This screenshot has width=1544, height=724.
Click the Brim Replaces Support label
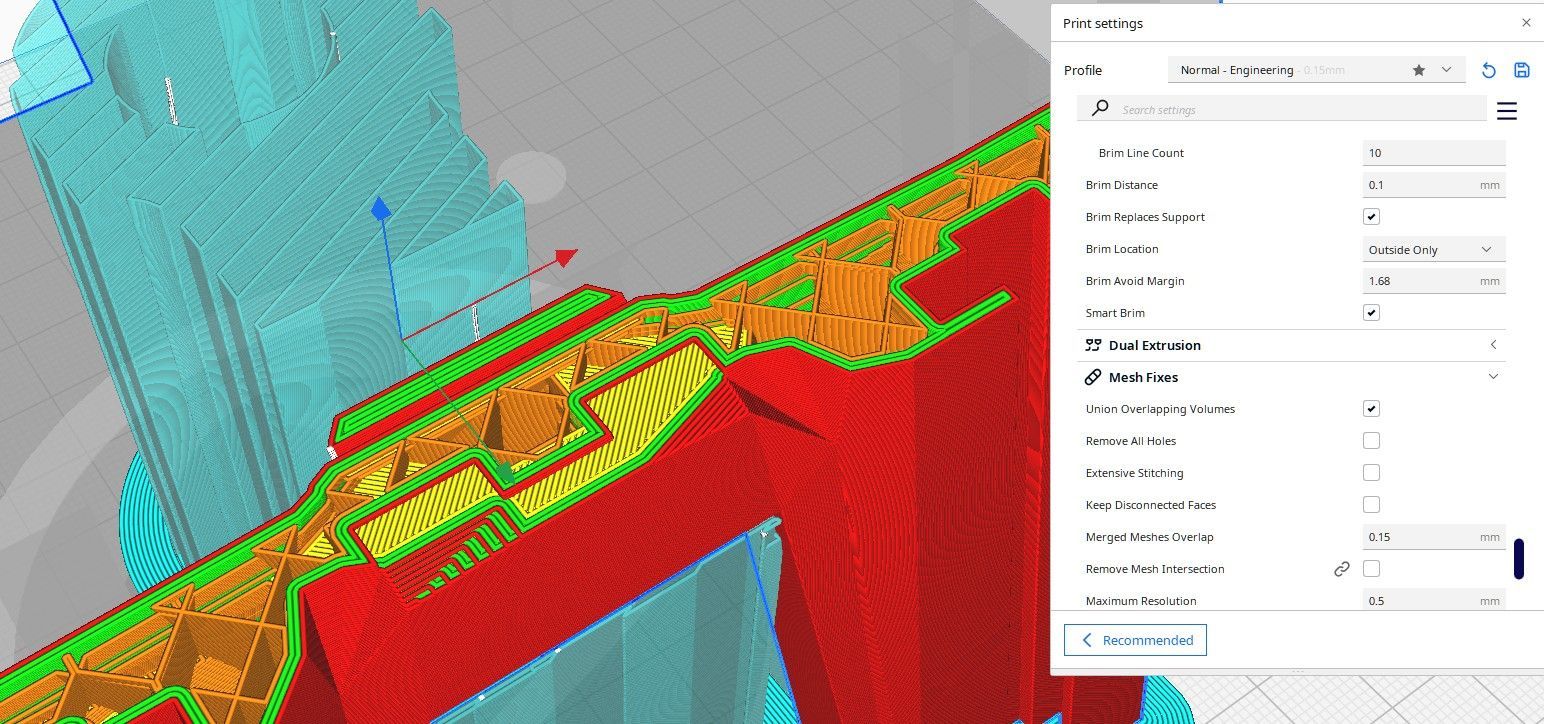coord(1145,217)
